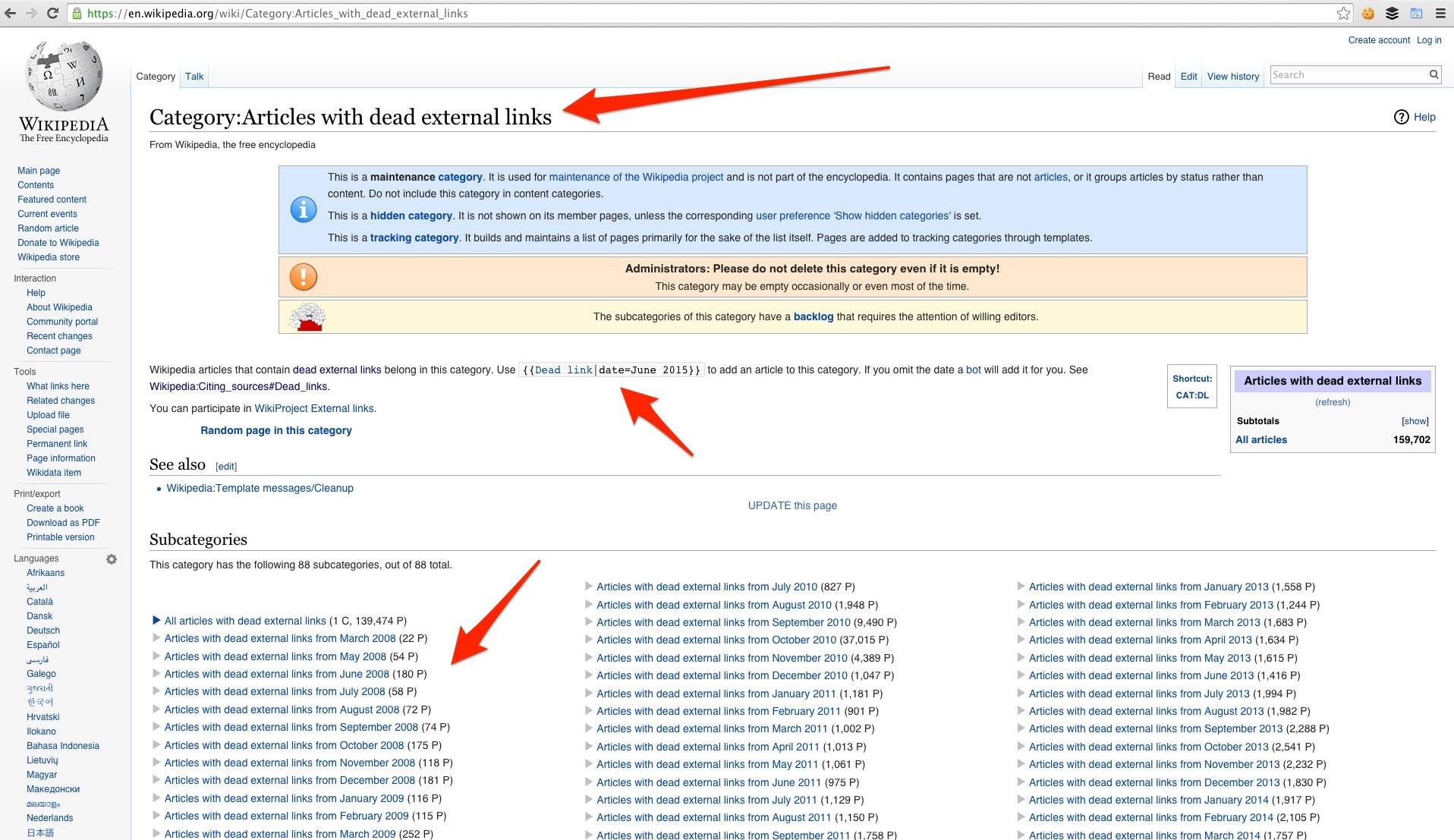Click the orange warning exclamation icon

click(303, 276)
